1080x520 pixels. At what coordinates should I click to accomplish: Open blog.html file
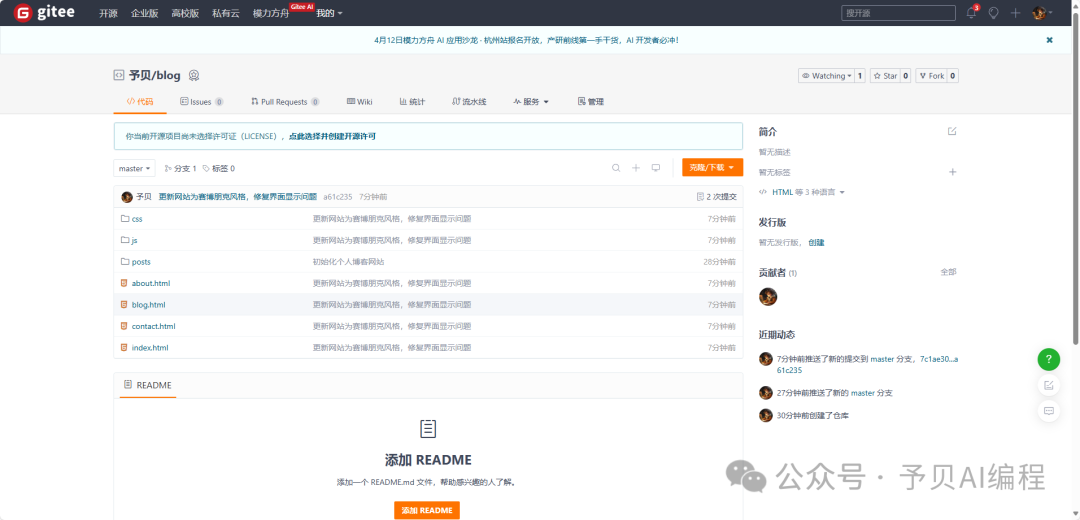pyautogui.click(x=148, y=304)
